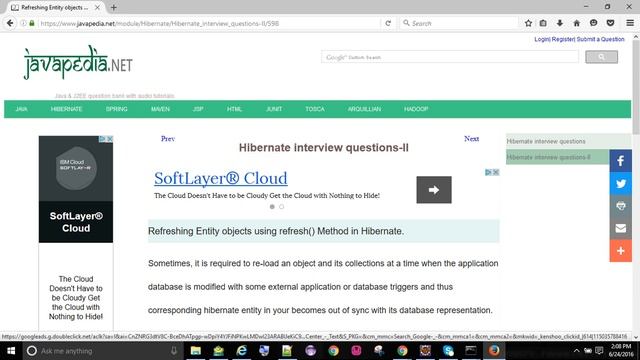The width and height of the screenshot is (640, 360).
Task: Open the HTML menu item
Action: point(234,109)
